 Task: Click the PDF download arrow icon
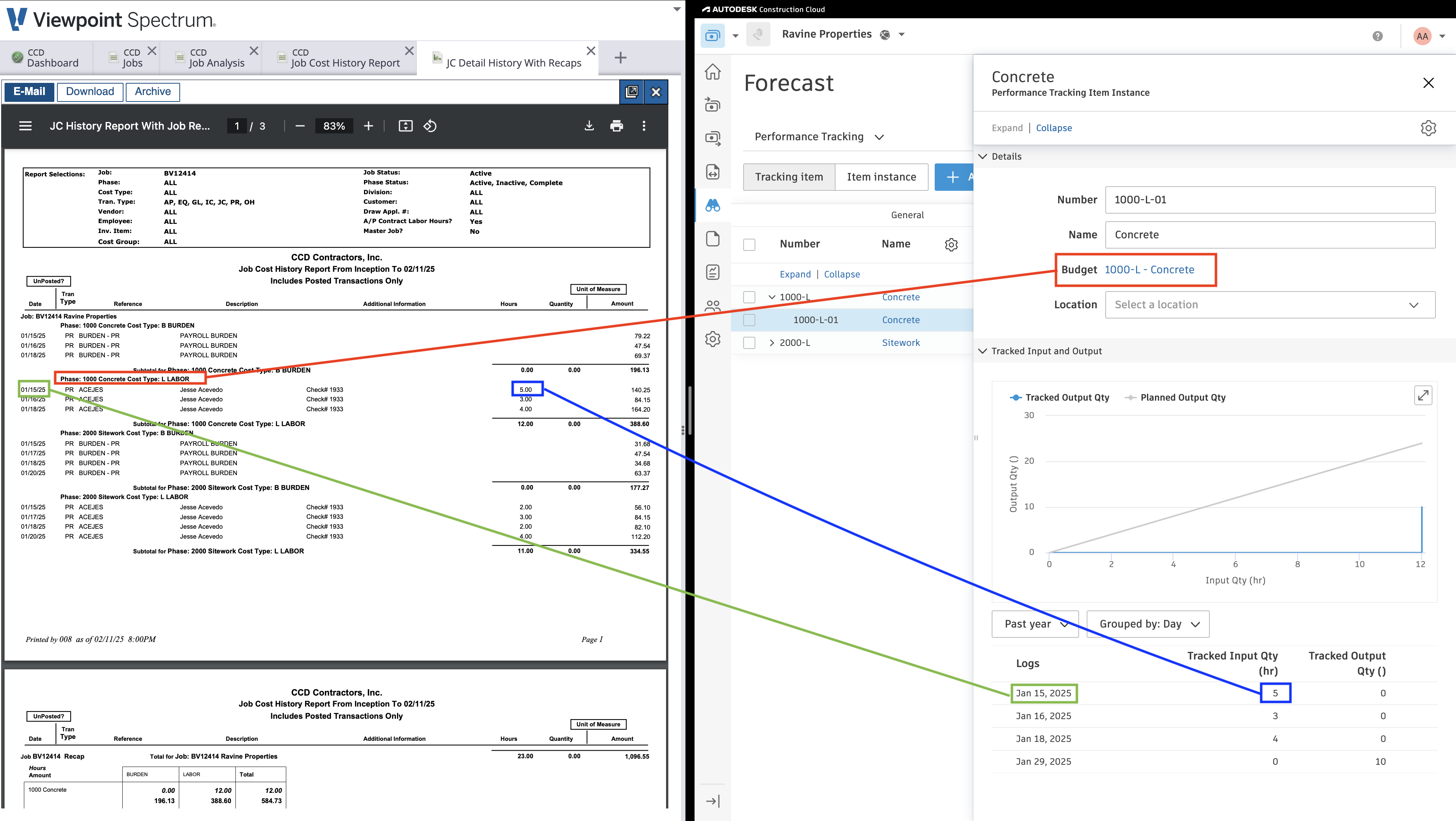[x=589, y=126]
